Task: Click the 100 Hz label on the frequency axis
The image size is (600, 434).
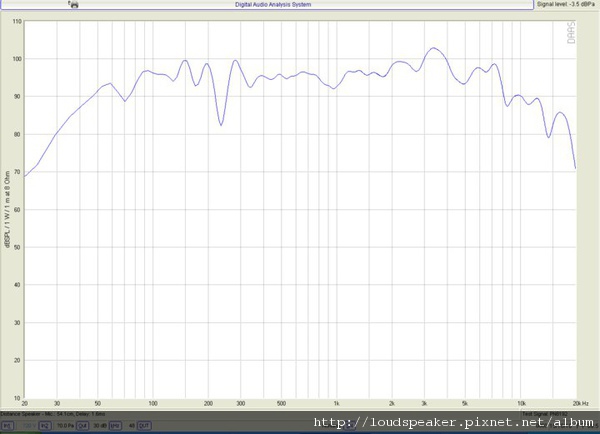Action: coord(153,403)
